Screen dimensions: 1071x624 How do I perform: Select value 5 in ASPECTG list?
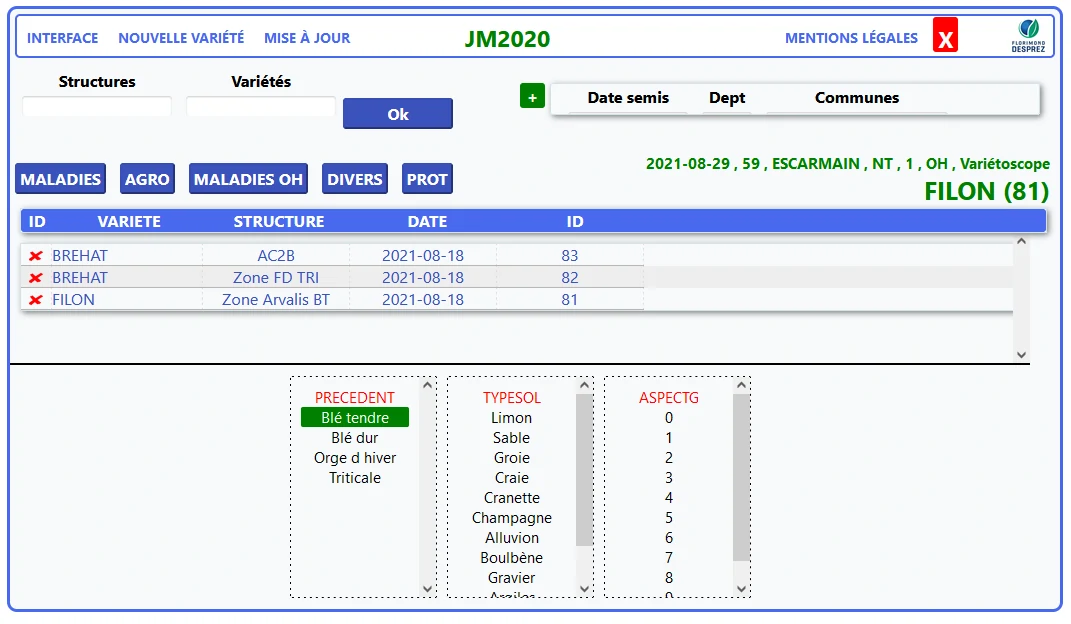669,518
